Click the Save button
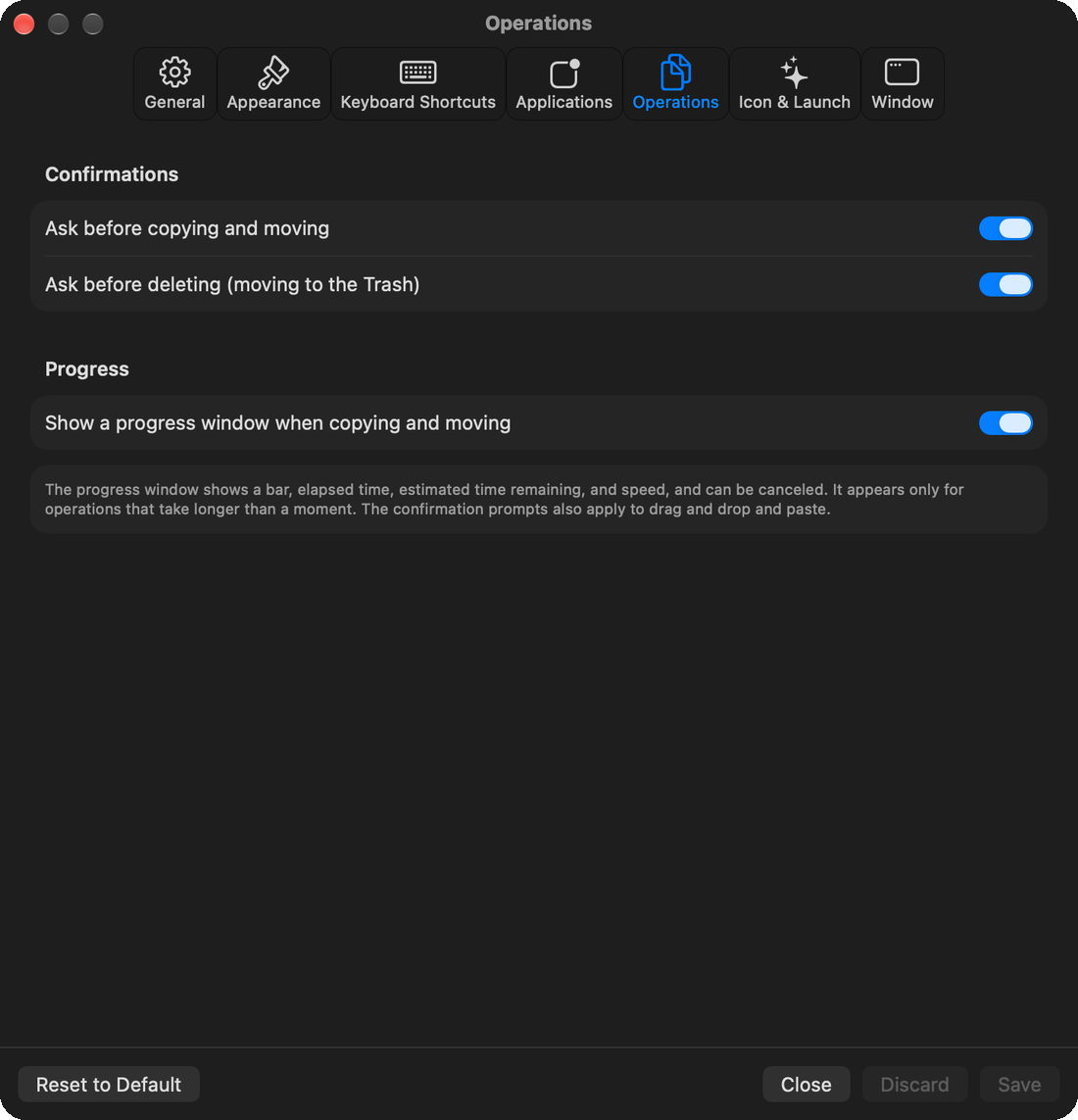The image size is (1078, 1120). (x=1018, y=1085)
